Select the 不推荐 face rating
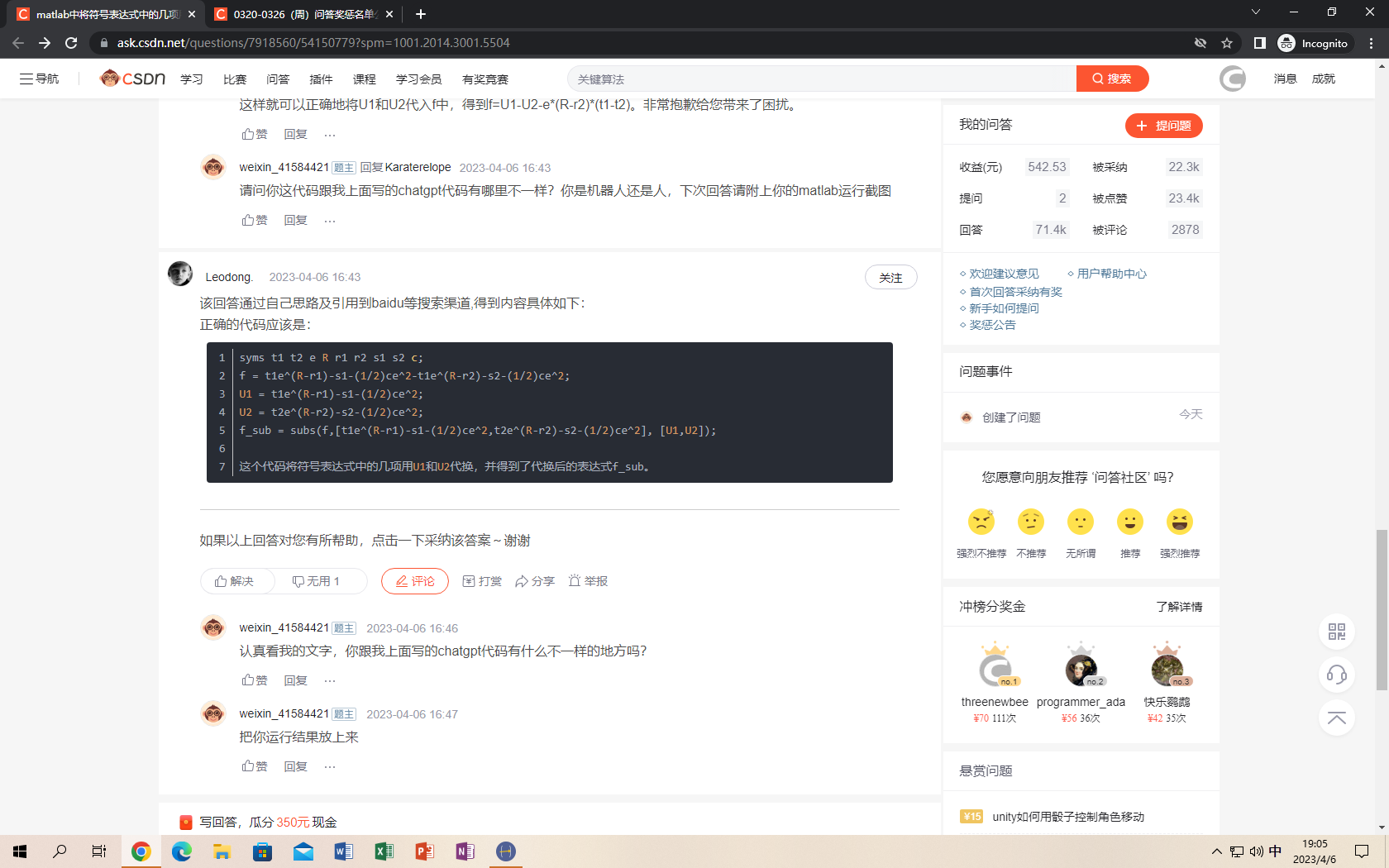The width and height of the screenshot is (1389, 868). [x=1031, y=522]
